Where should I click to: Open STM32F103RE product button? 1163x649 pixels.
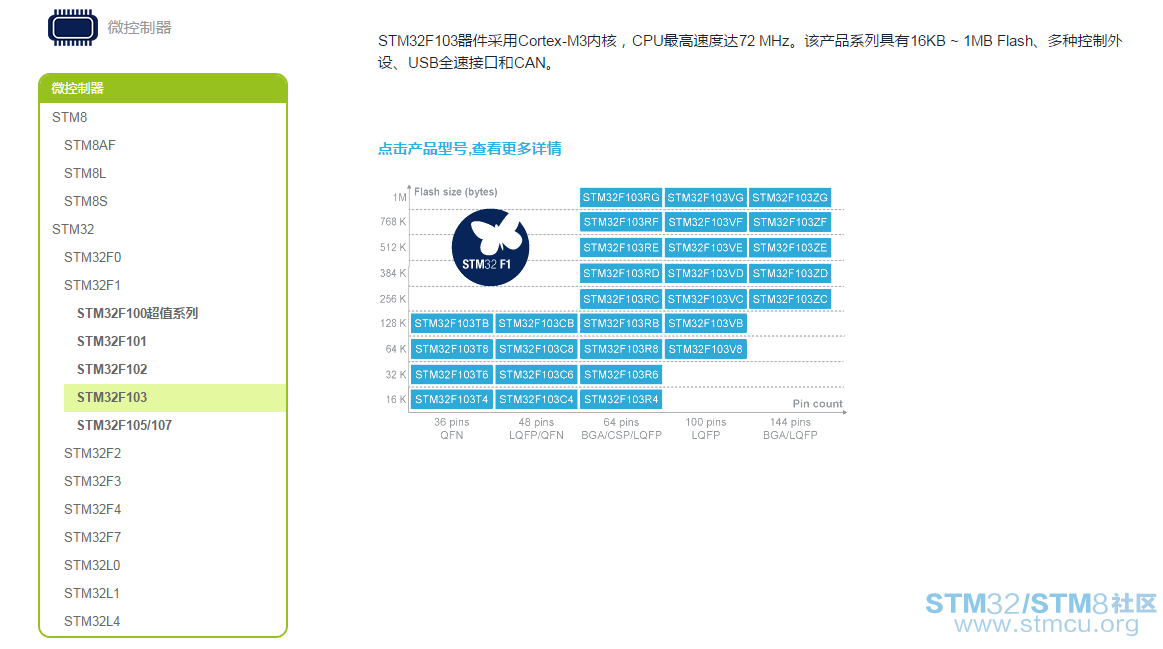621,248
